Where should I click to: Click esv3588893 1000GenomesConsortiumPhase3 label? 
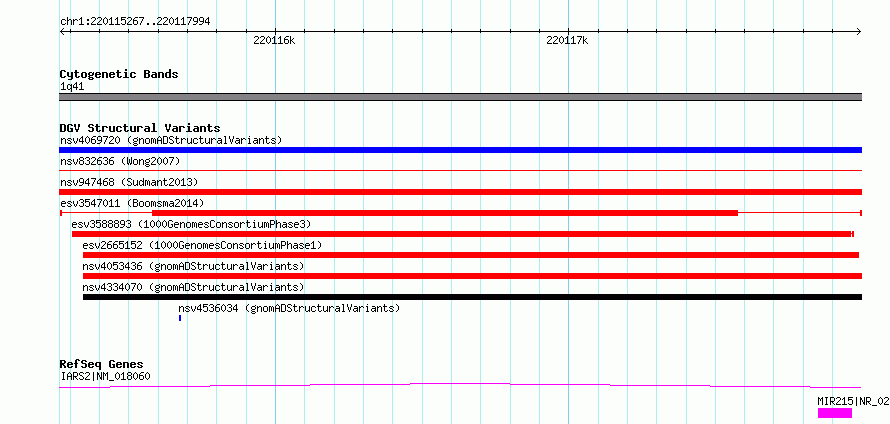click(191, 224)
